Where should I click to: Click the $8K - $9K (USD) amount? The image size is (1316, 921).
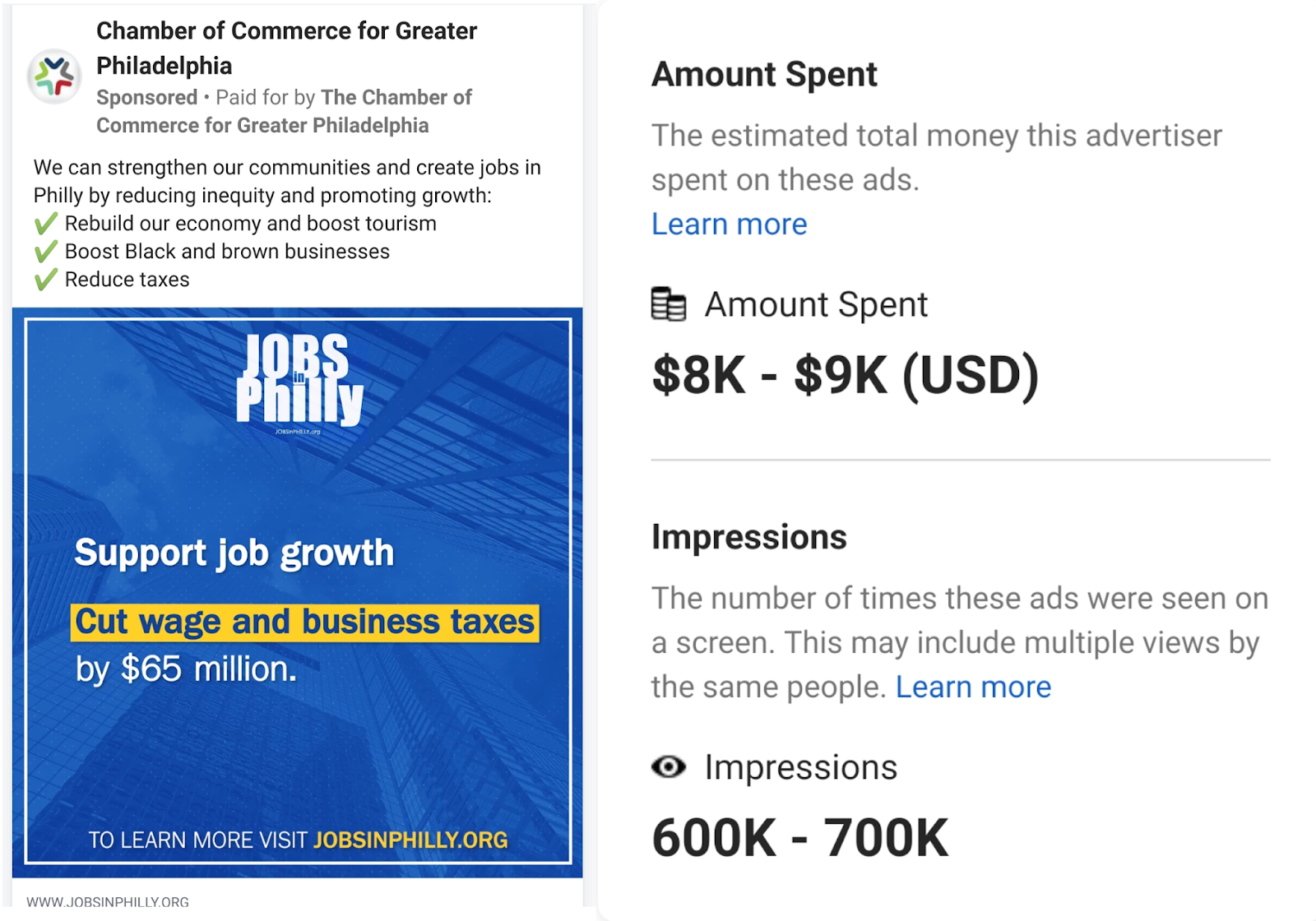click(x=846, y=375)
